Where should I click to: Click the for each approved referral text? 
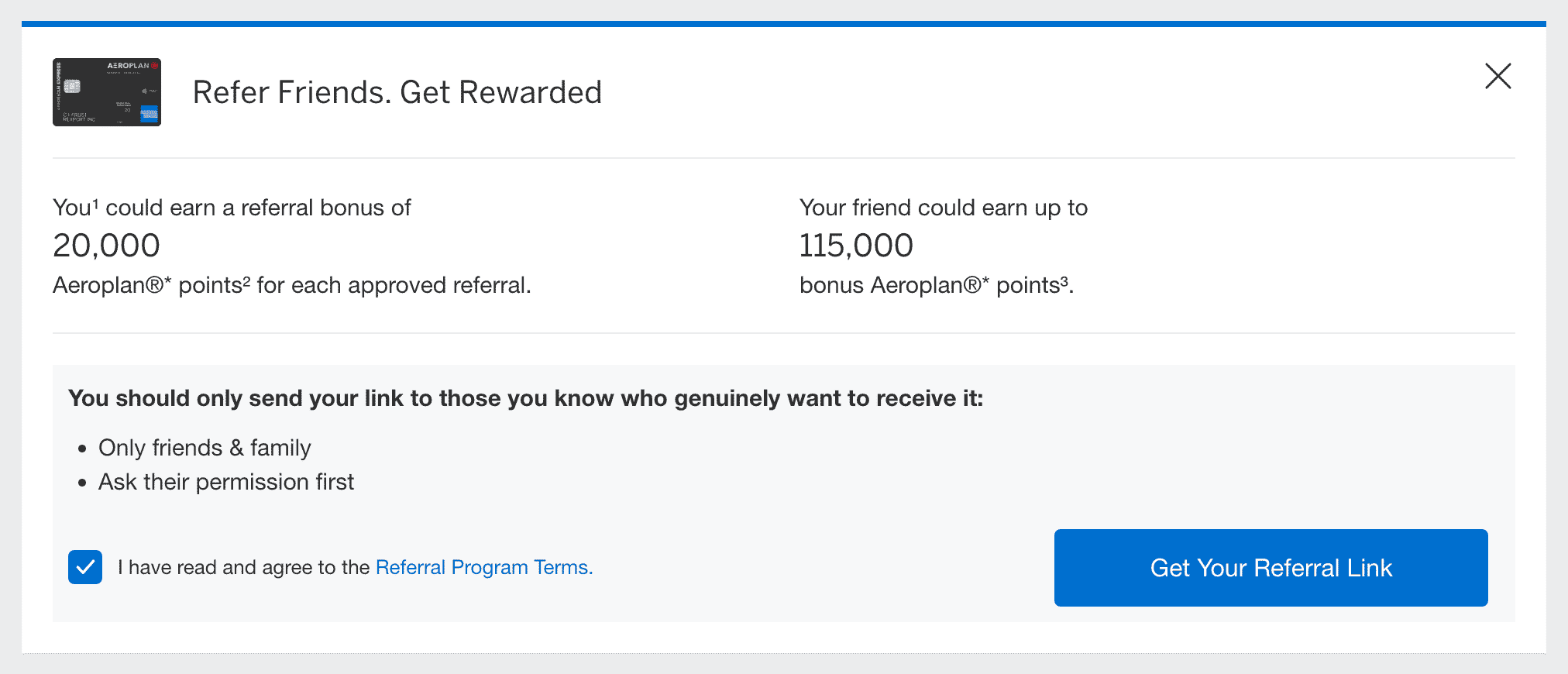point(394,285)
